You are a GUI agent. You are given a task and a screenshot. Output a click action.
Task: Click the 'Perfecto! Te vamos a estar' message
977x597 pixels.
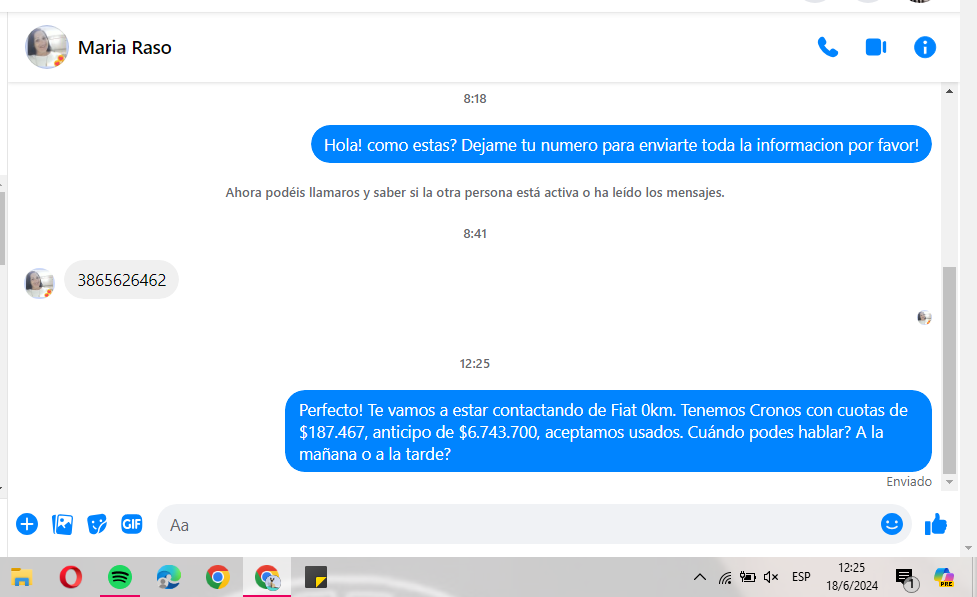[x=608, y=431]
